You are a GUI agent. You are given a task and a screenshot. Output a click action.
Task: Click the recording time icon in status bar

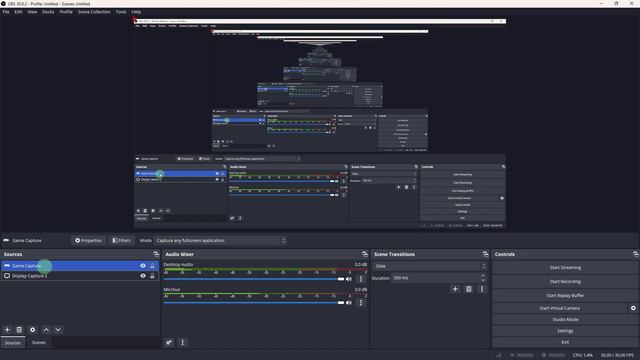coord(544,355)
